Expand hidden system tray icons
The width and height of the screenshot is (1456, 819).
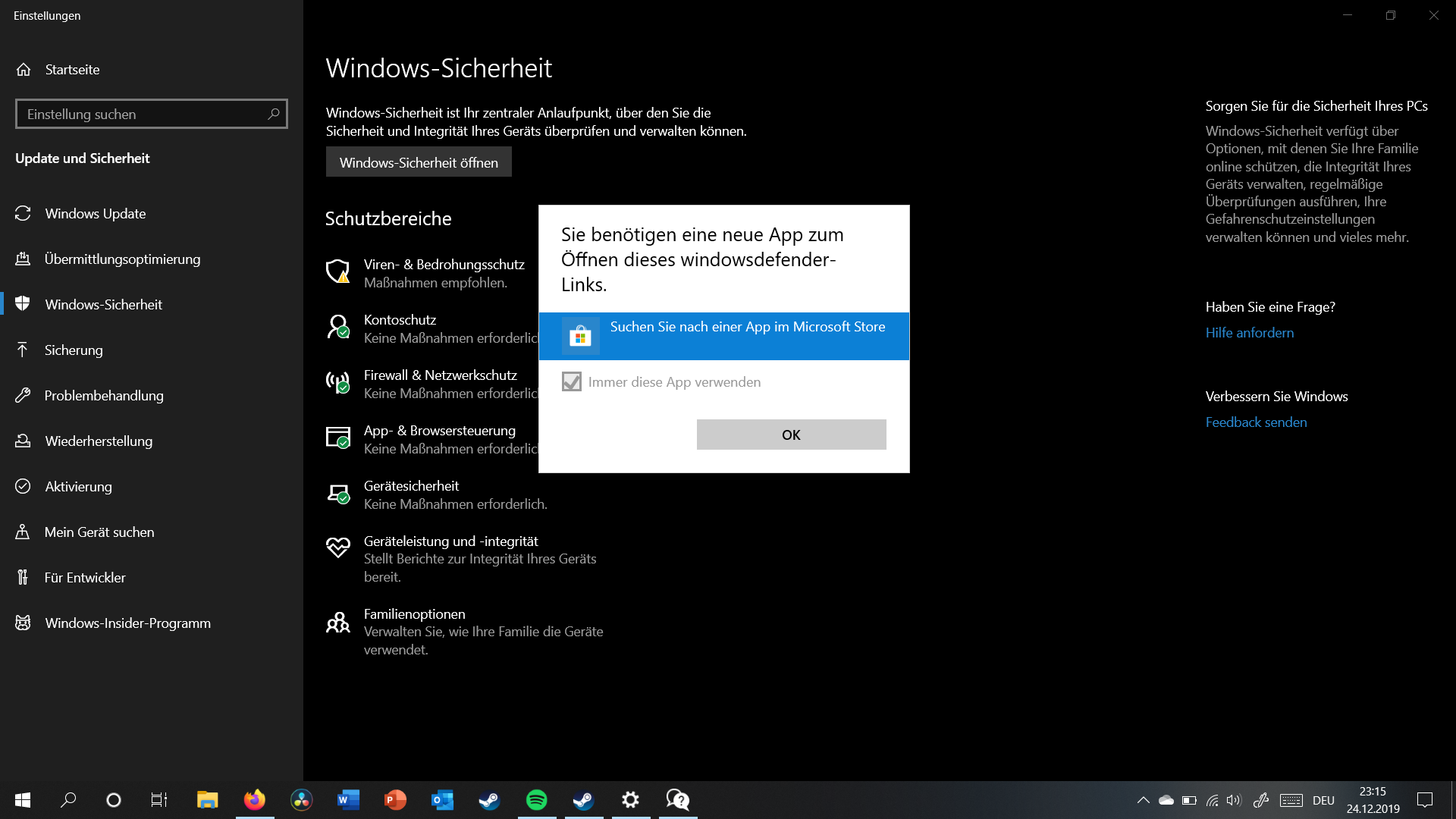click(x=1144, y=800)
